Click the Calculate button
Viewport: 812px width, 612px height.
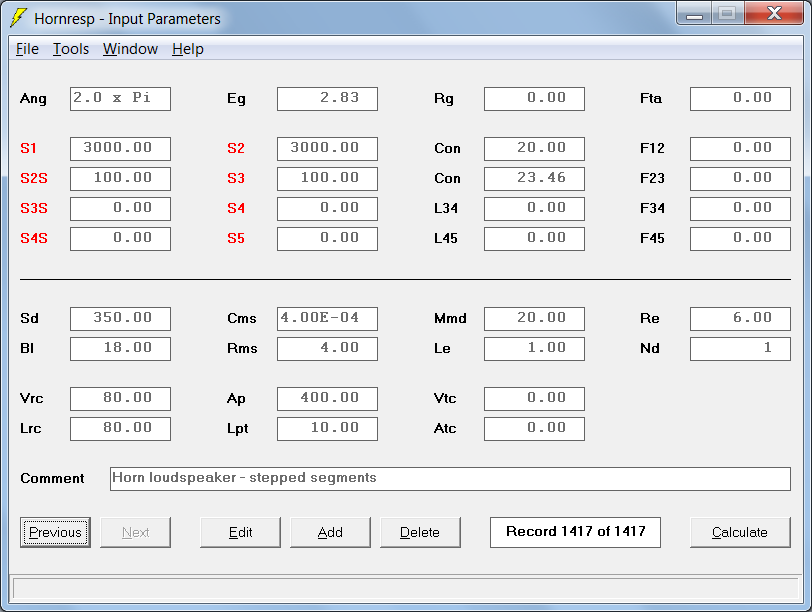point(740,532)
